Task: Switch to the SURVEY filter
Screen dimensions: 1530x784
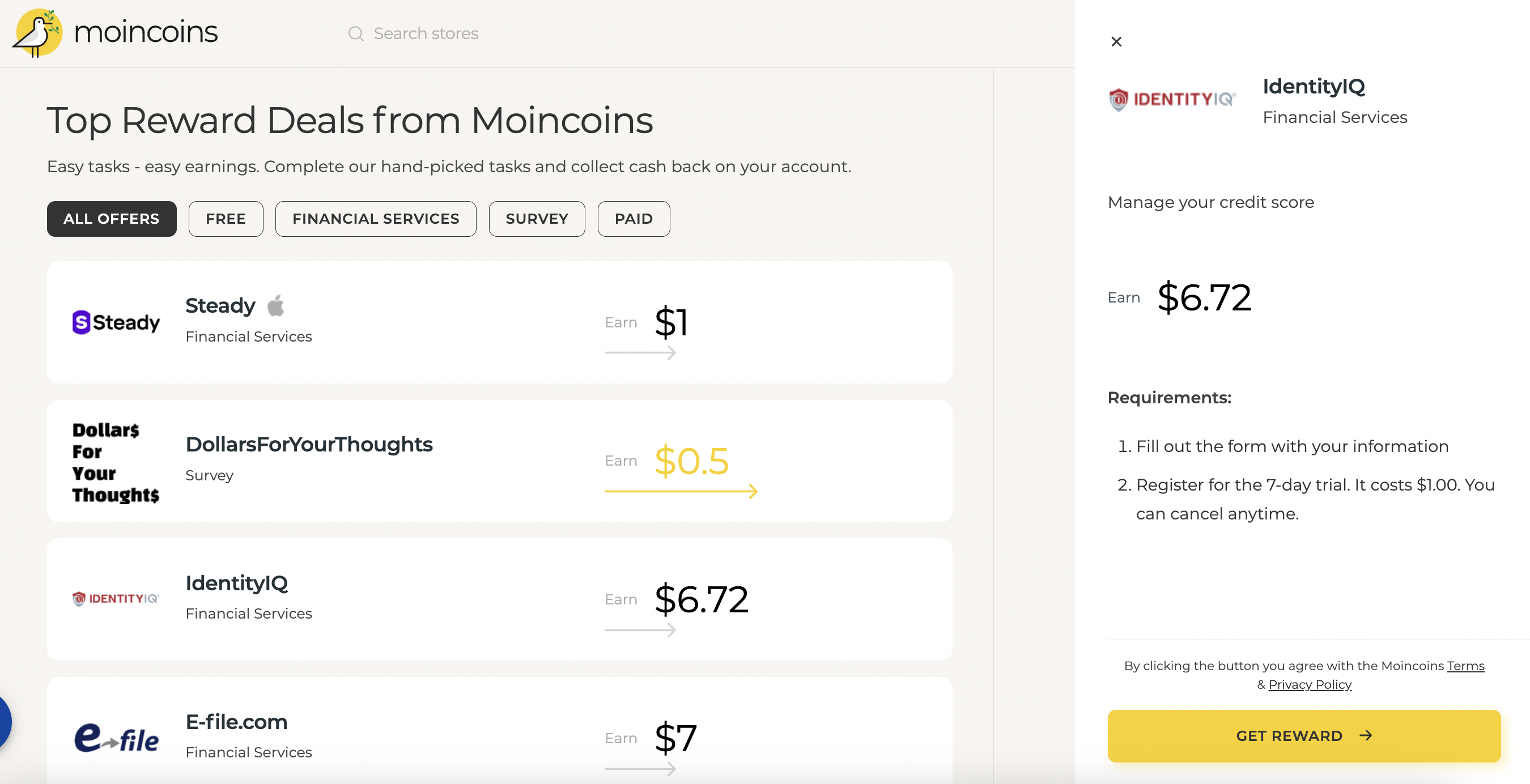Action: [x=536, y=219]
